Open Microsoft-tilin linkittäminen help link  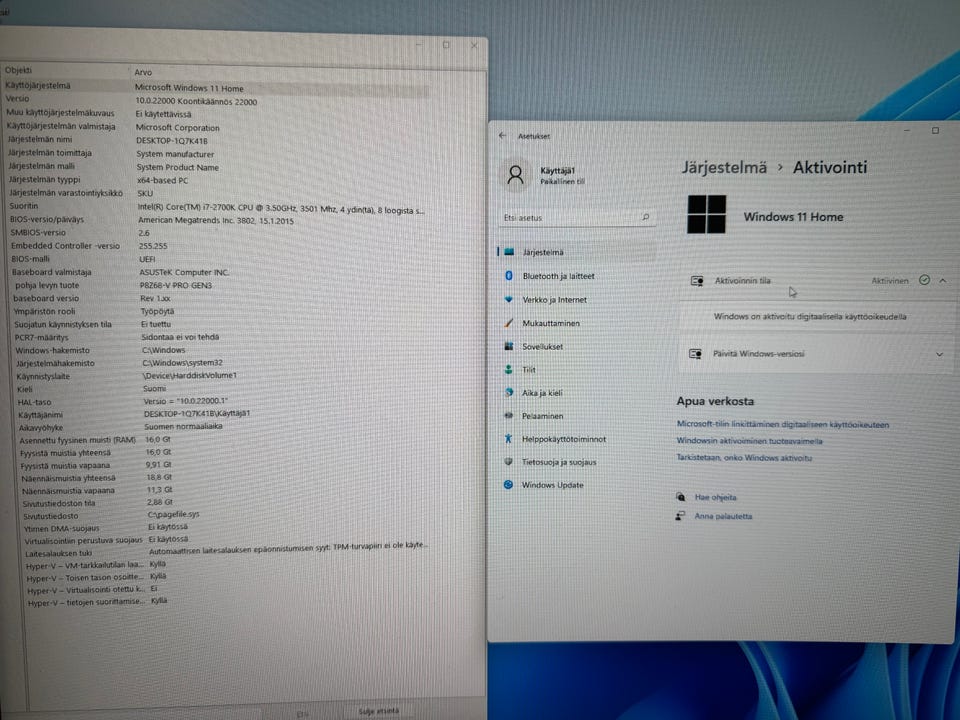tap(782, 424)
